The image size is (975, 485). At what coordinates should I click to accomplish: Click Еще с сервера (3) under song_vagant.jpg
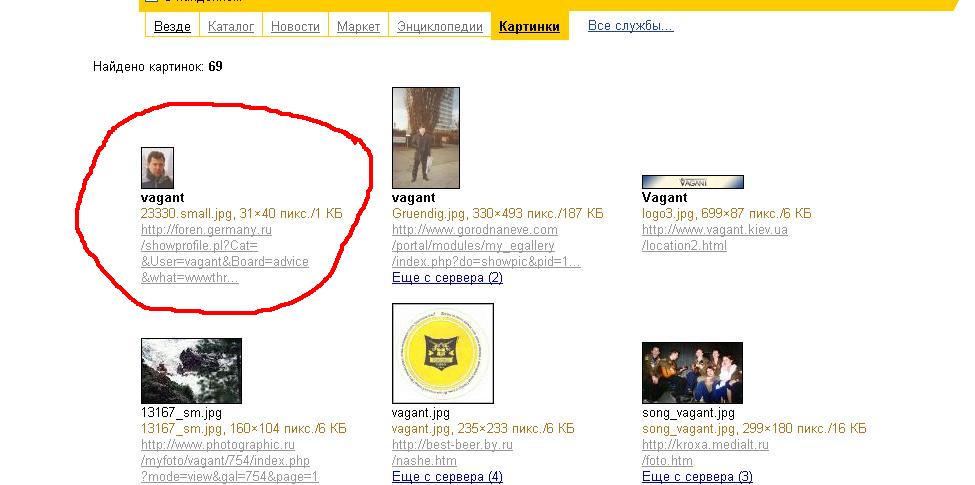pos(697,477)
